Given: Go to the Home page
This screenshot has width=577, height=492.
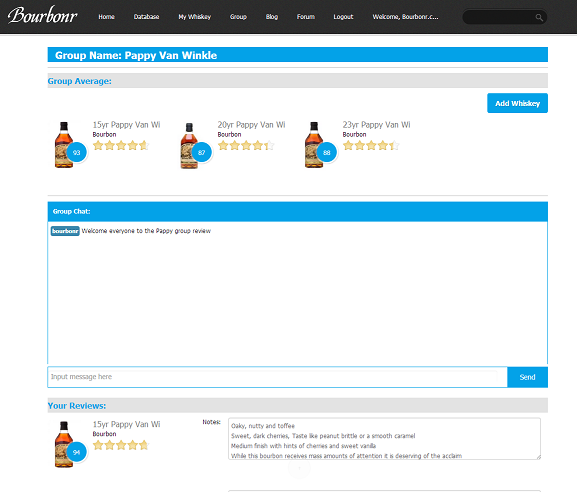Looking at the screenshot, I should [106, 17].
